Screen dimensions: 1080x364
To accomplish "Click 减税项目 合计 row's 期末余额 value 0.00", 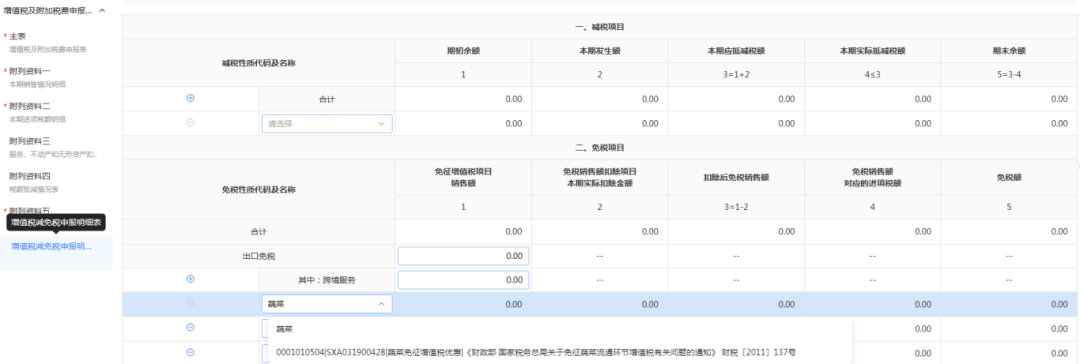I will click(x=1059, y=99).
